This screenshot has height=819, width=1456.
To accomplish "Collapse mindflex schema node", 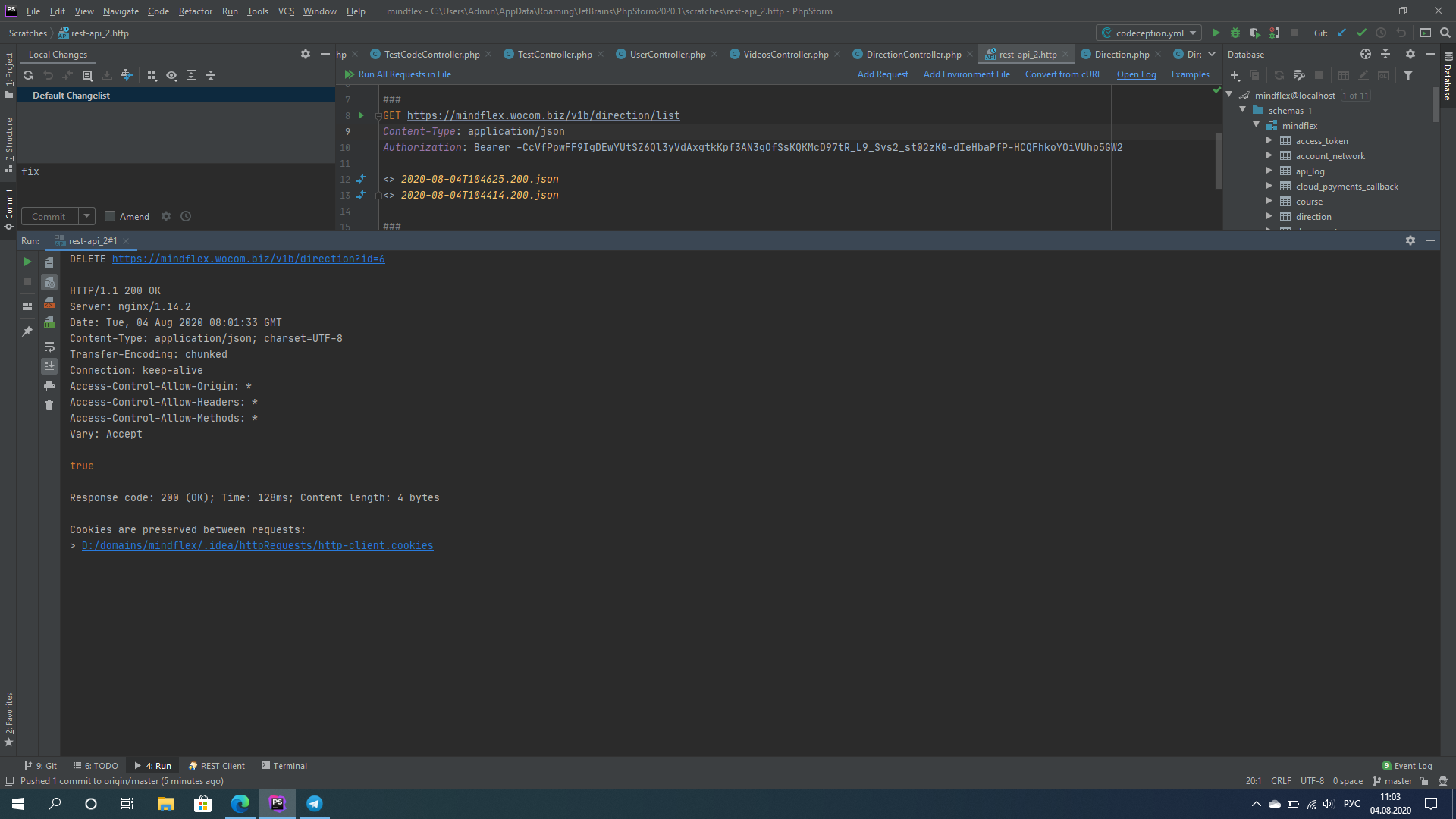I will 1257,125.
